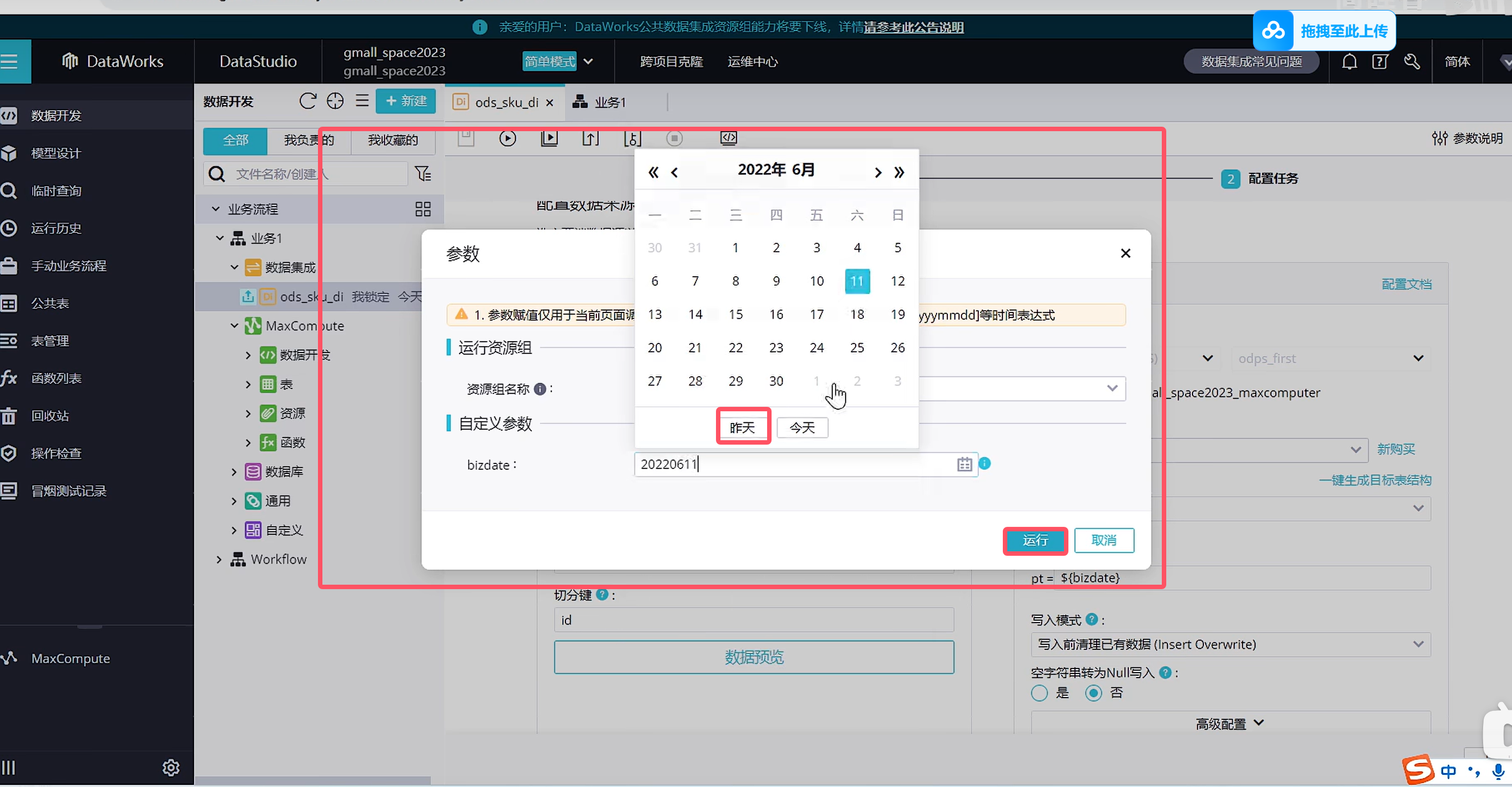Select 是 radio for empty string to Null

(1039, 693)
